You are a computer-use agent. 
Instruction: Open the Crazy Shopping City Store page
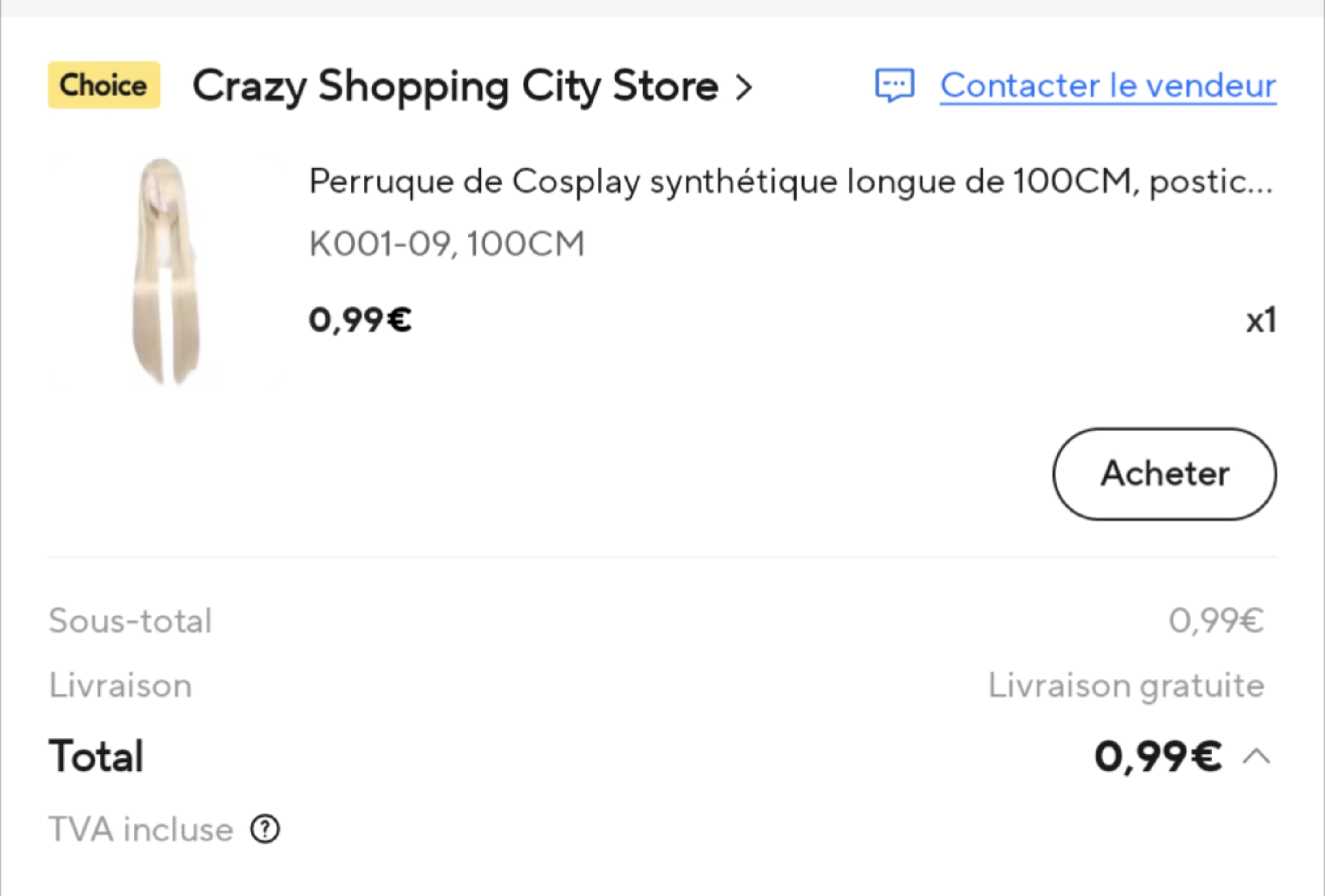coord(455,86)
